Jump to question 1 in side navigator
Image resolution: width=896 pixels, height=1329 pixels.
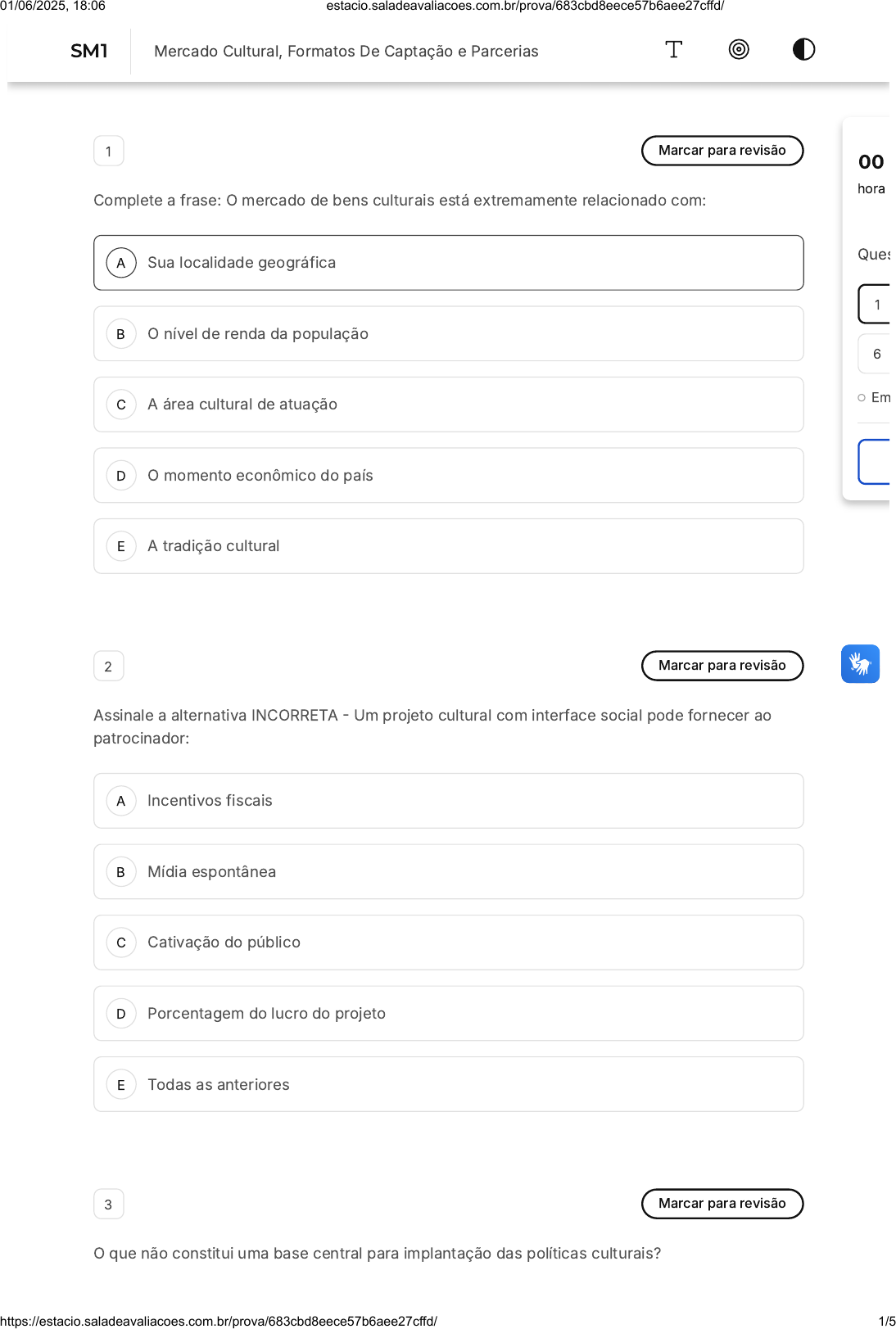click(x=876, y=305)
